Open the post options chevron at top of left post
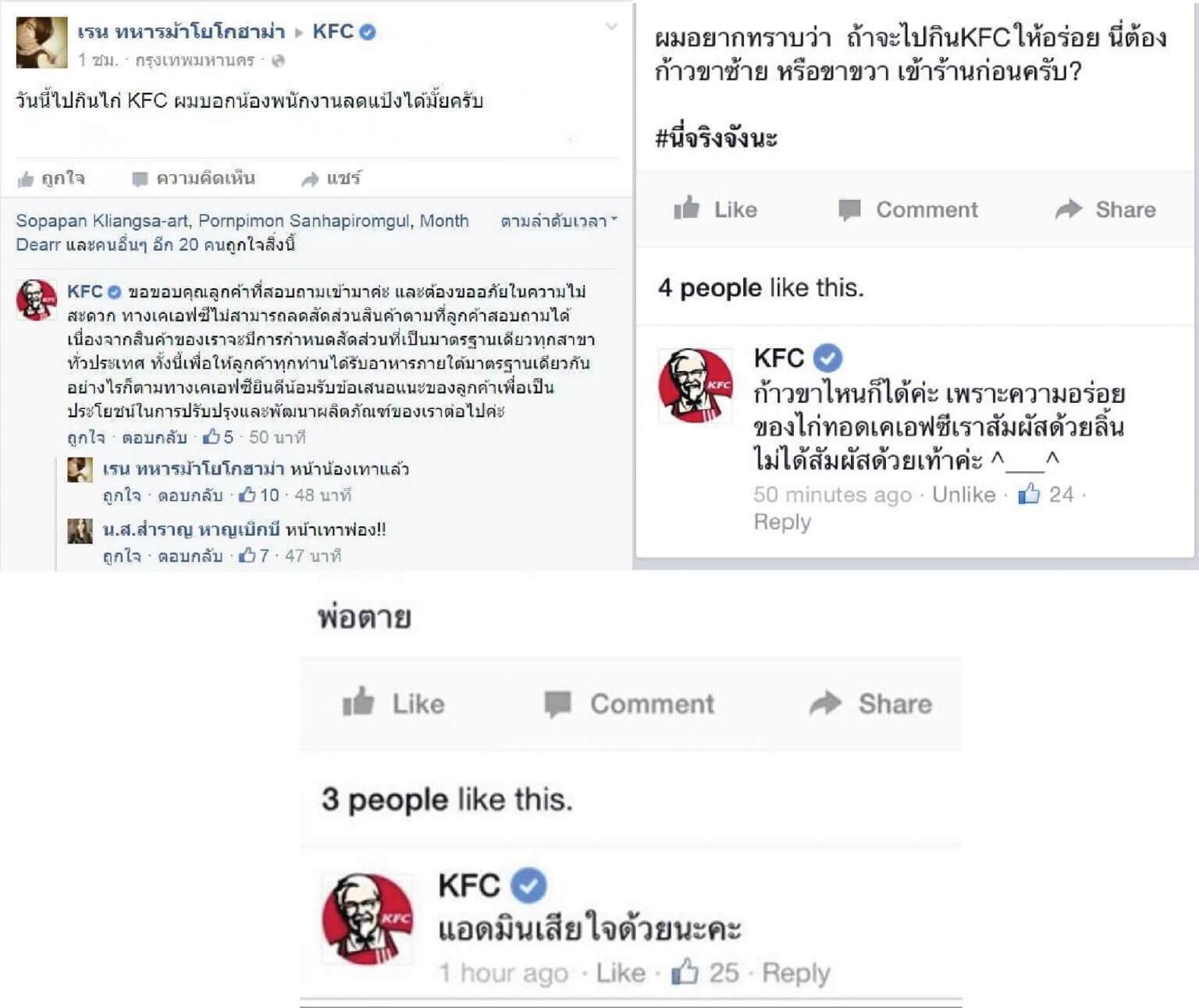 (x=611, y=27)
